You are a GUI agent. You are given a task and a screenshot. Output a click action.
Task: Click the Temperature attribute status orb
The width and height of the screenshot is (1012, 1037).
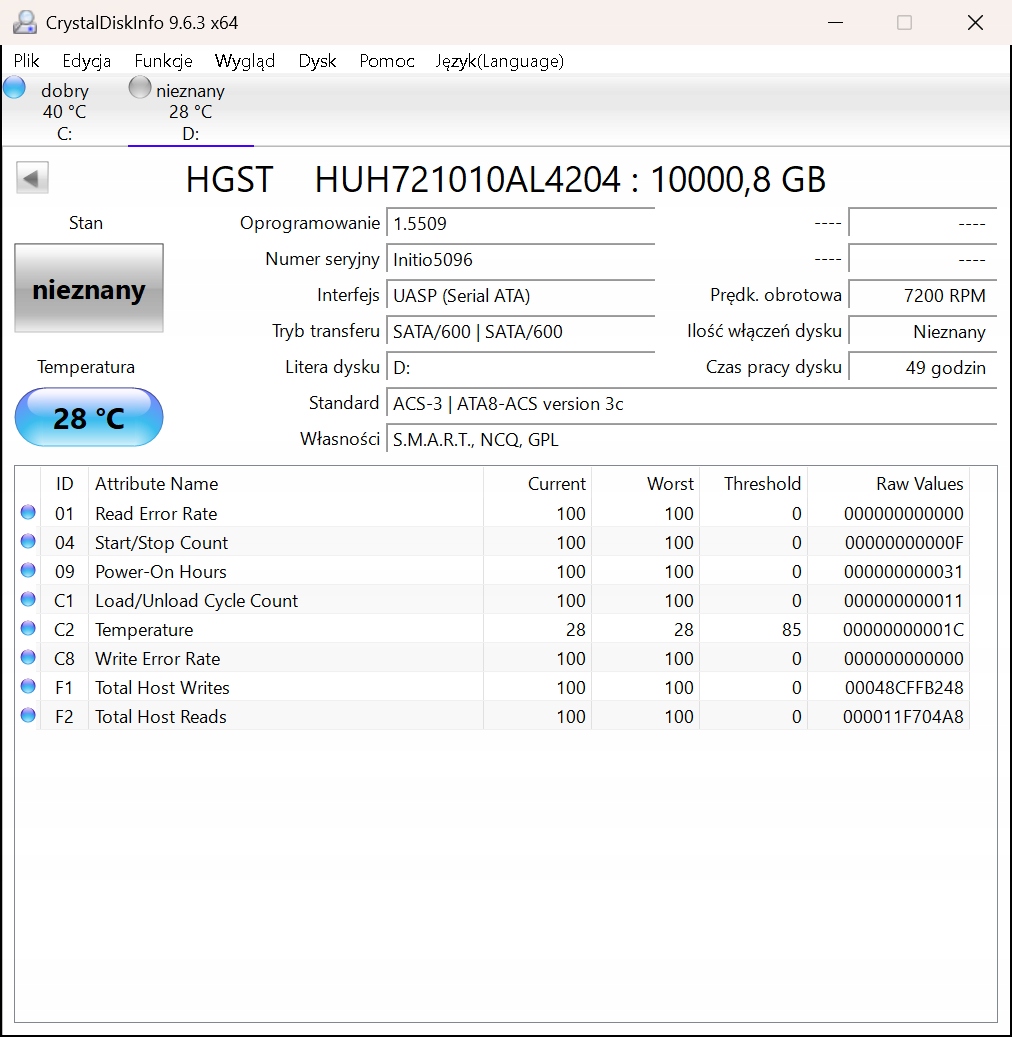coord(28,629)
